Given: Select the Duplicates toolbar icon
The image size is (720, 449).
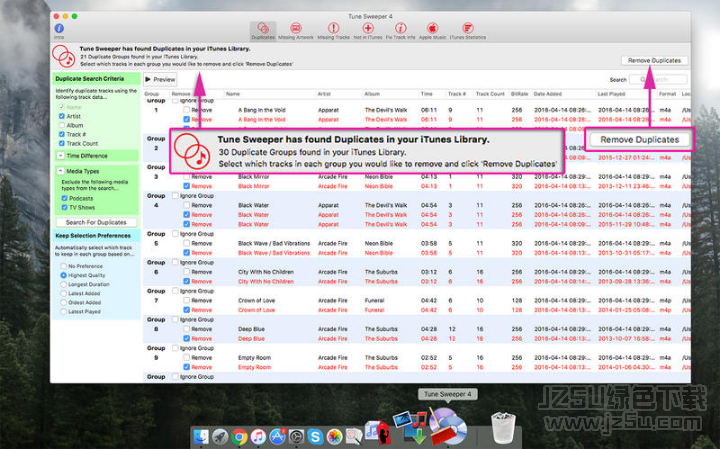Looking at the screenshot, I should click(x=263, y=31).
